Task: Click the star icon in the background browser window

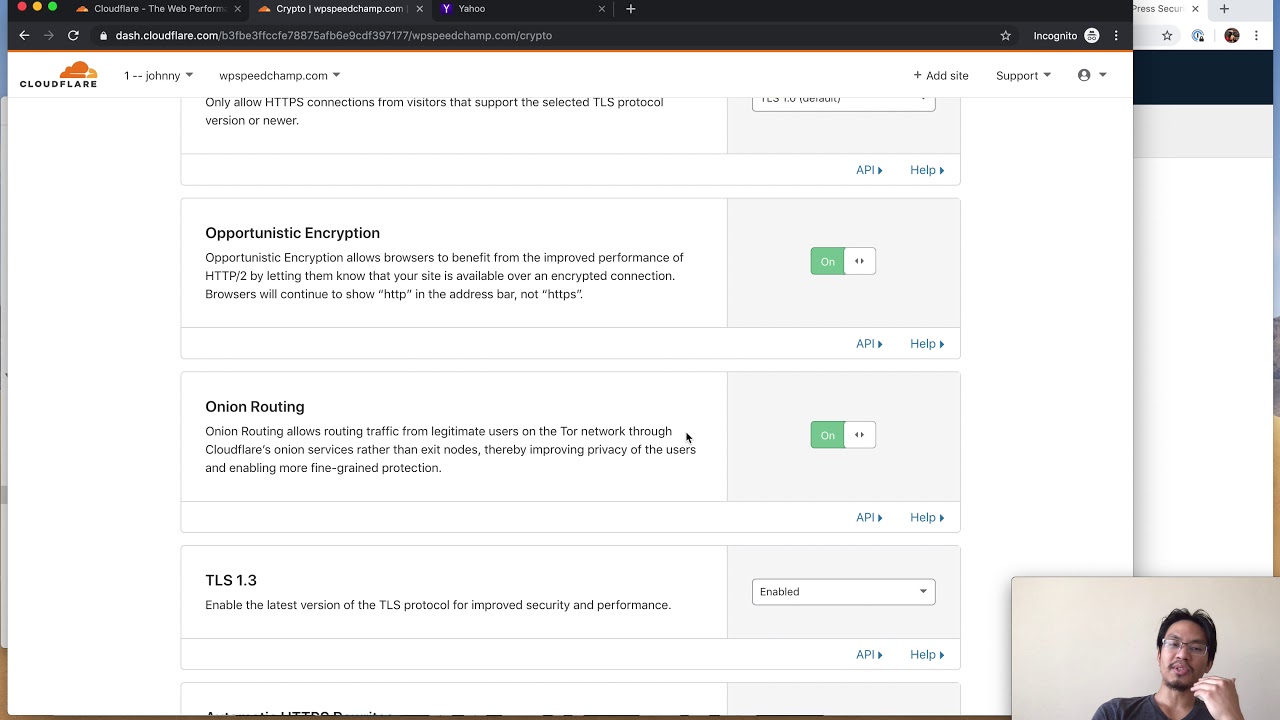Action: click(x=1166, y=36)
